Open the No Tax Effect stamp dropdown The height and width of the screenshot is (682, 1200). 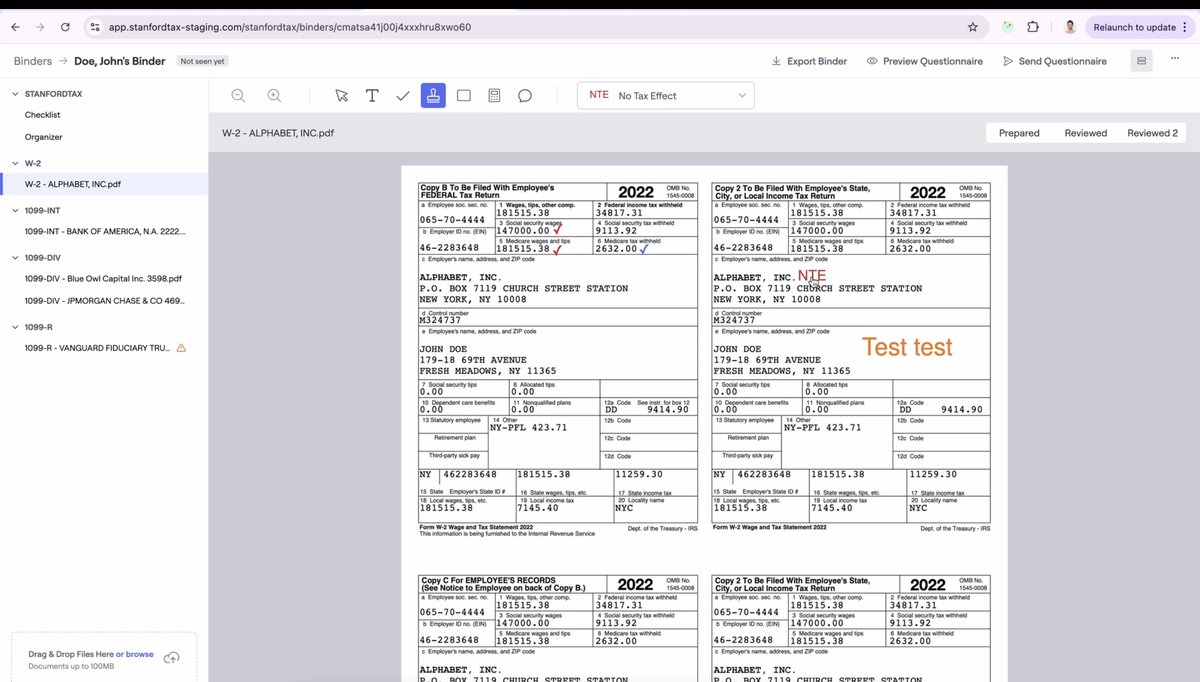point(666,95)
